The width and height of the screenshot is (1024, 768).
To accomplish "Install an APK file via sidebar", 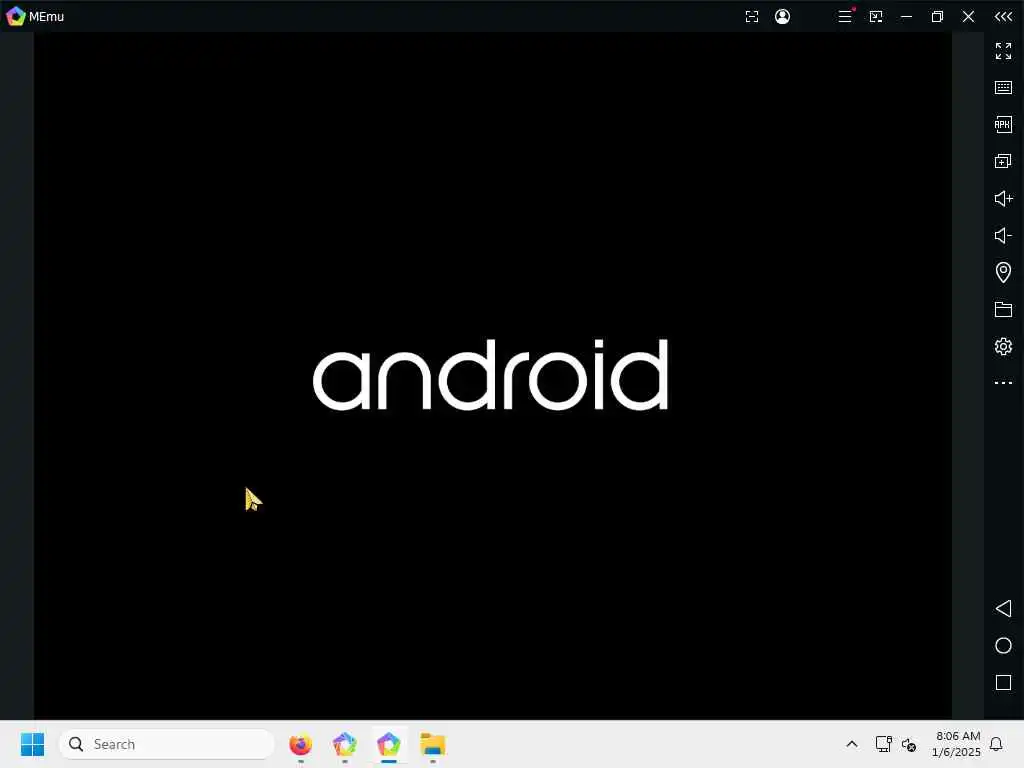I will pos(1003,124).
